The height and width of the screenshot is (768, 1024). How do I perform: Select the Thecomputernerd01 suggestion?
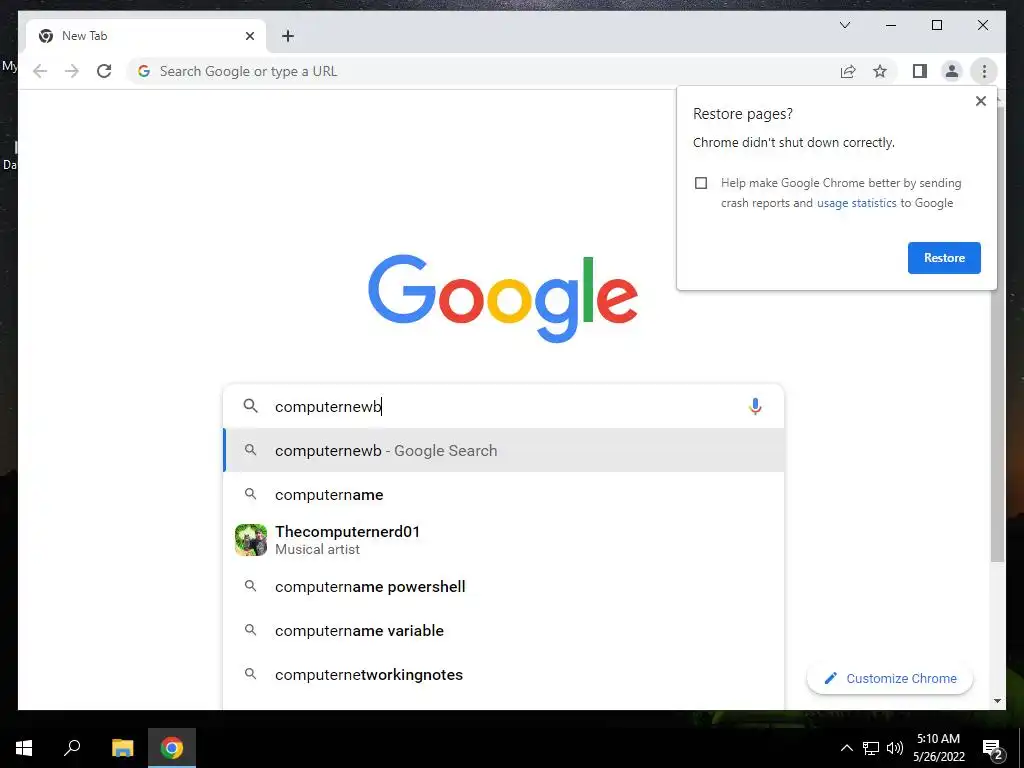tap(503, 540)
